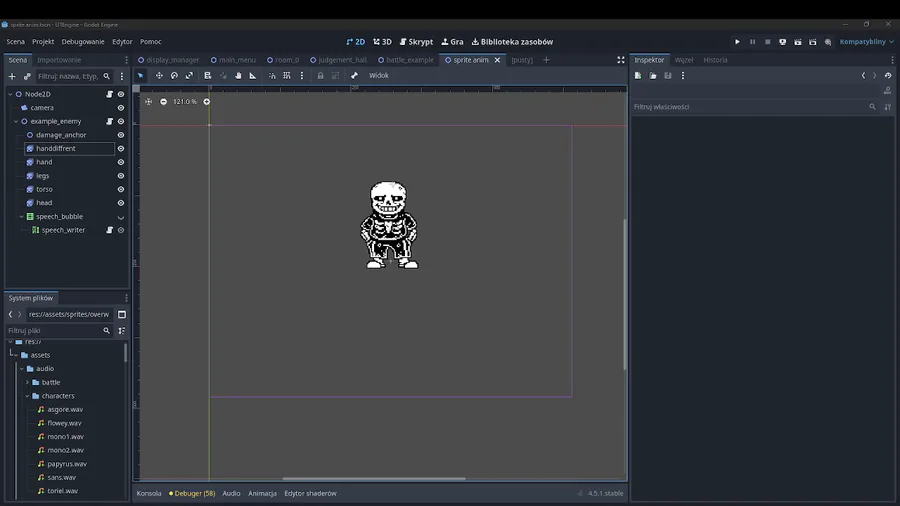Toggle visibility of the torso node

[x=121, y=189]
